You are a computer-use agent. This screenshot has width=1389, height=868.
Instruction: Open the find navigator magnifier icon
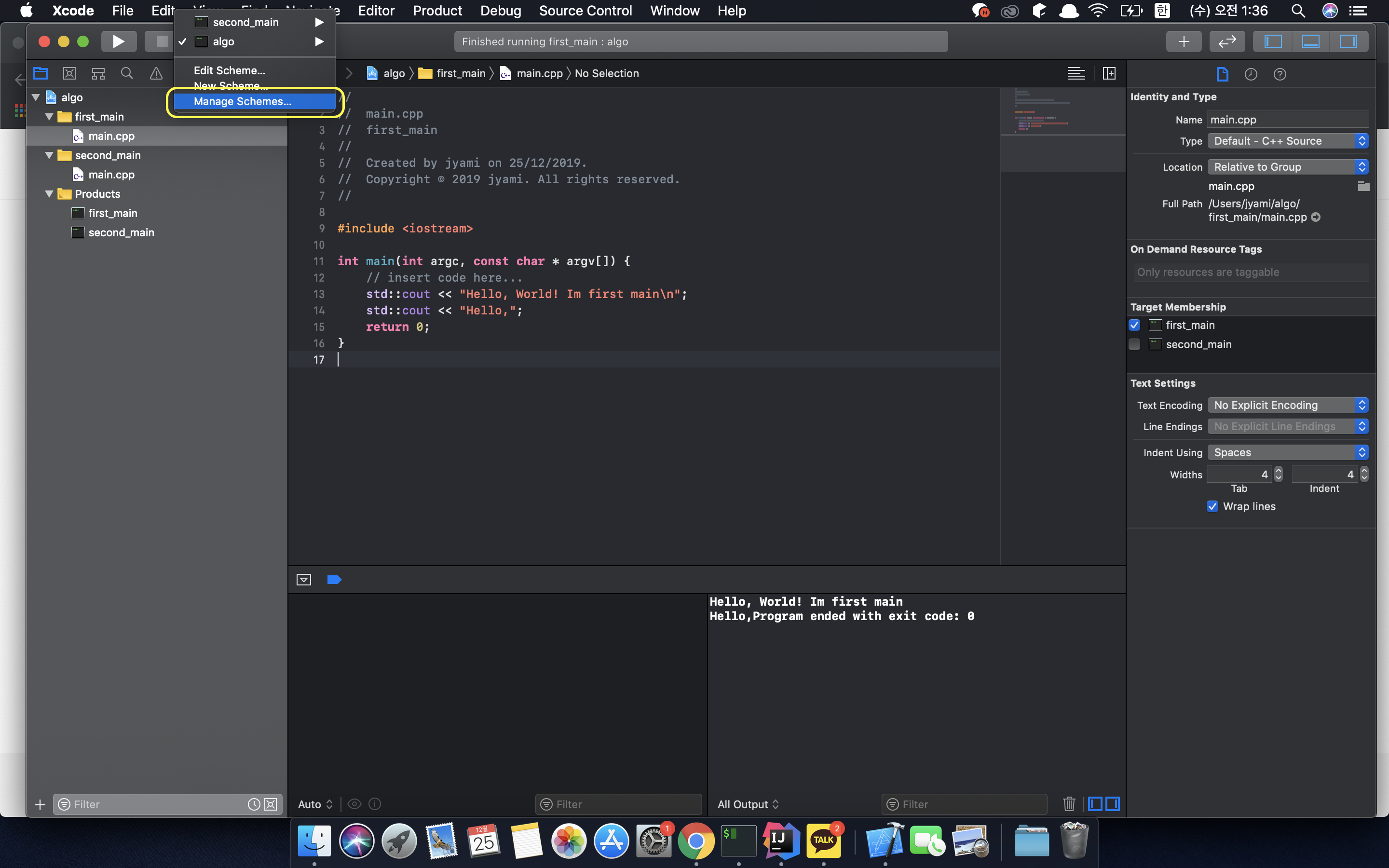pos(127,73)
